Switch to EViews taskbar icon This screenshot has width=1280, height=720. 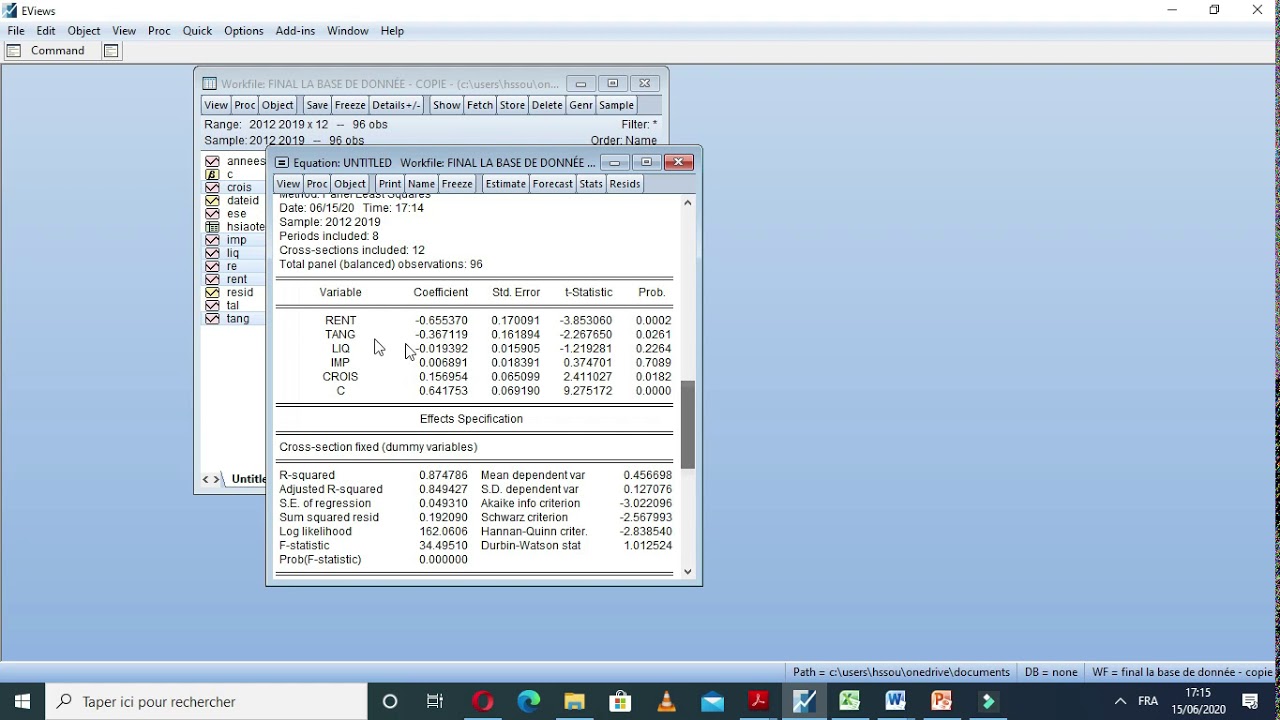click(804, 701)
